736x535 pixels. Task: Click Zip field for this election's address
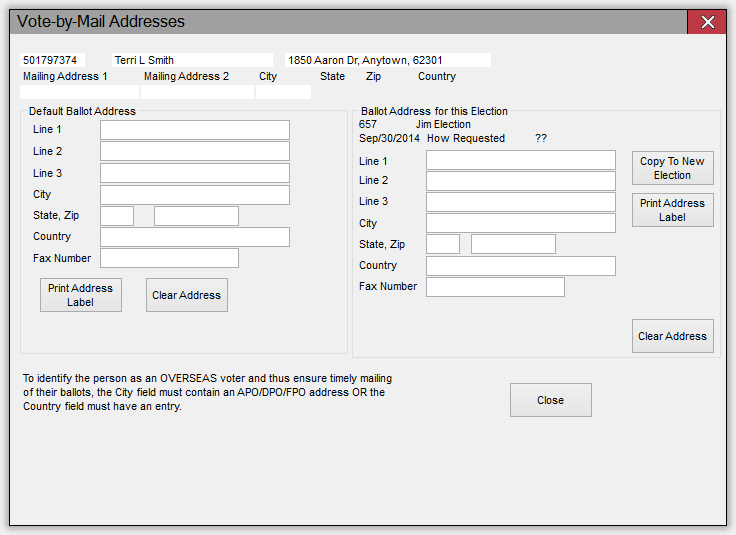click(x=513, y=244)
